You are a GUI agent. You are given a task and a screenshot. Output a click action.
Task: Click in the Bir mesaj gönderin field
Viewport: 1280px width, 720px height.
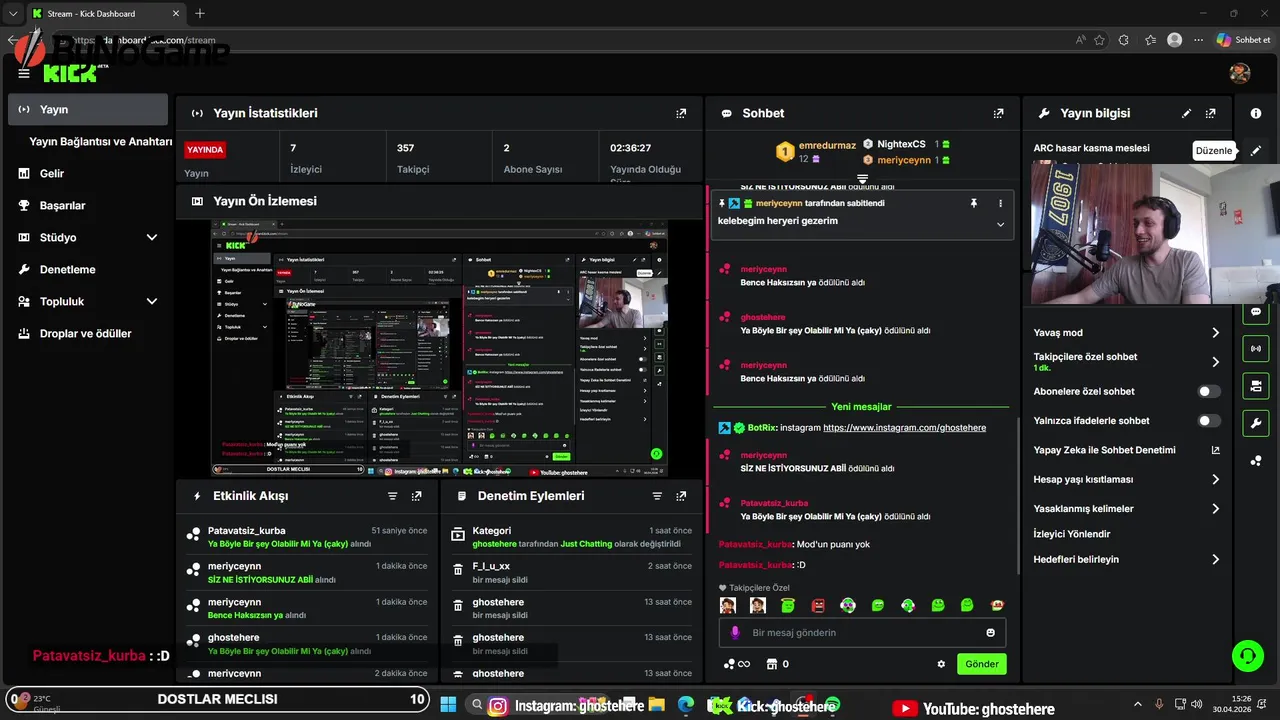click(862, 632)
